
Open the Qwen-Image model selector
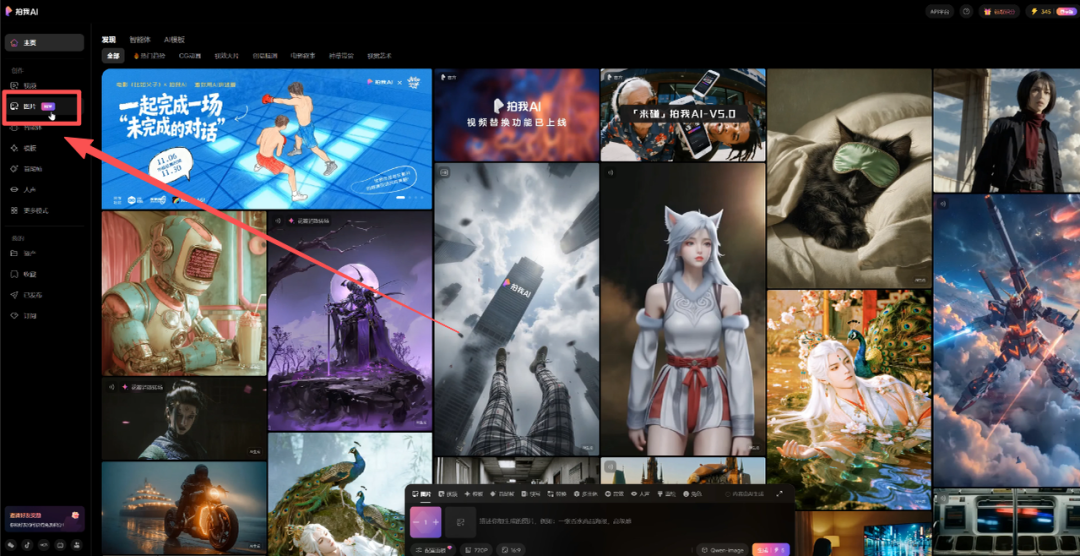pyautogui.click(x=722, y=549)
